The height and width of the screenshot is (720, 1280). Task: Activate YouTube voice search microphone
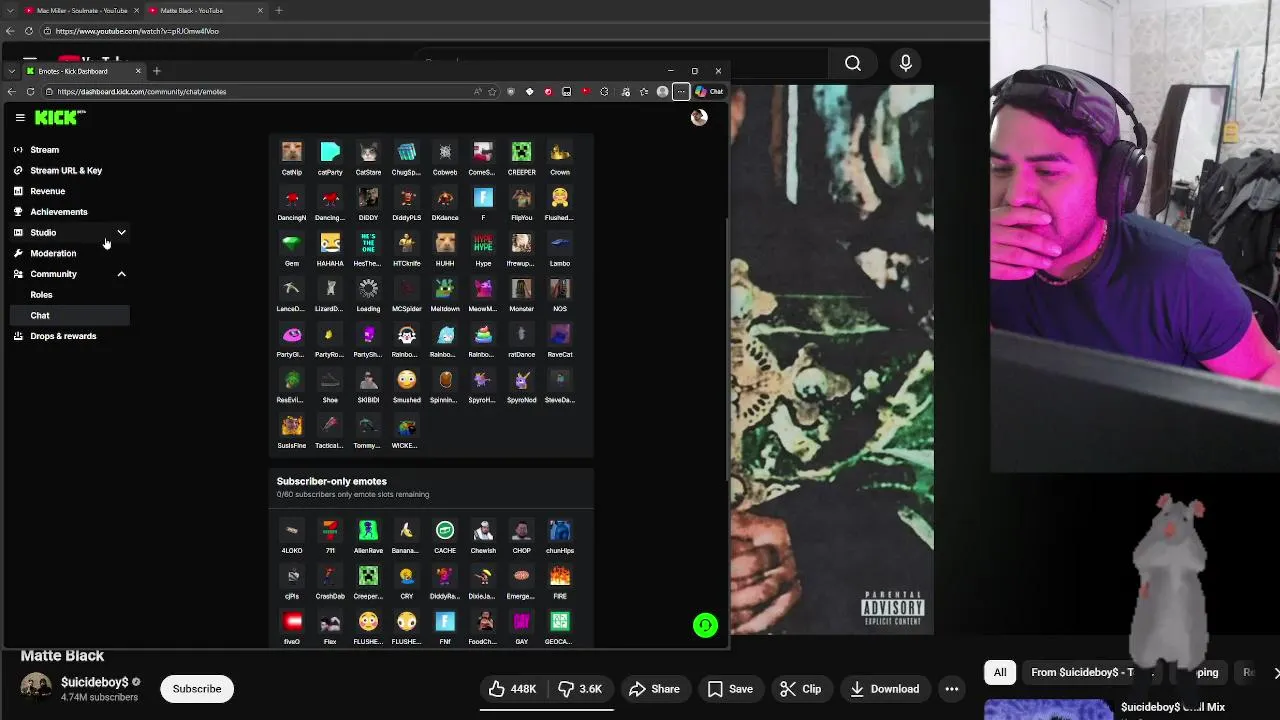[x=906, y=63]
